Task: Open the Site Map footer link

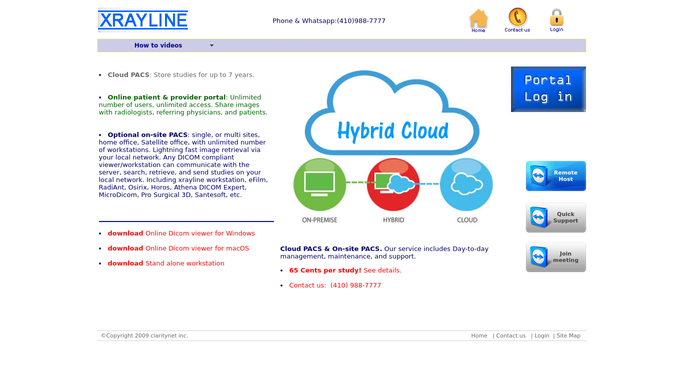Action: coord(568,336)
